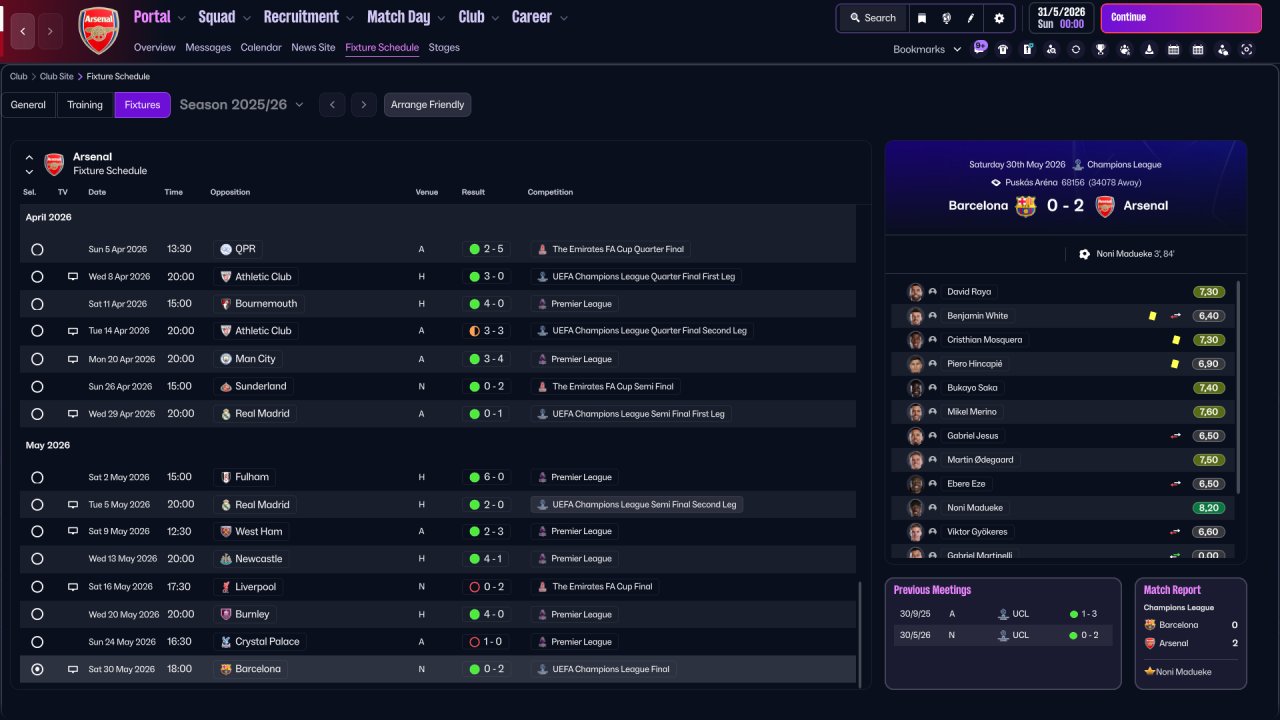
Task: Open the Real Madrid Semi Final Second Leg competition
Action: pos(637,505)
